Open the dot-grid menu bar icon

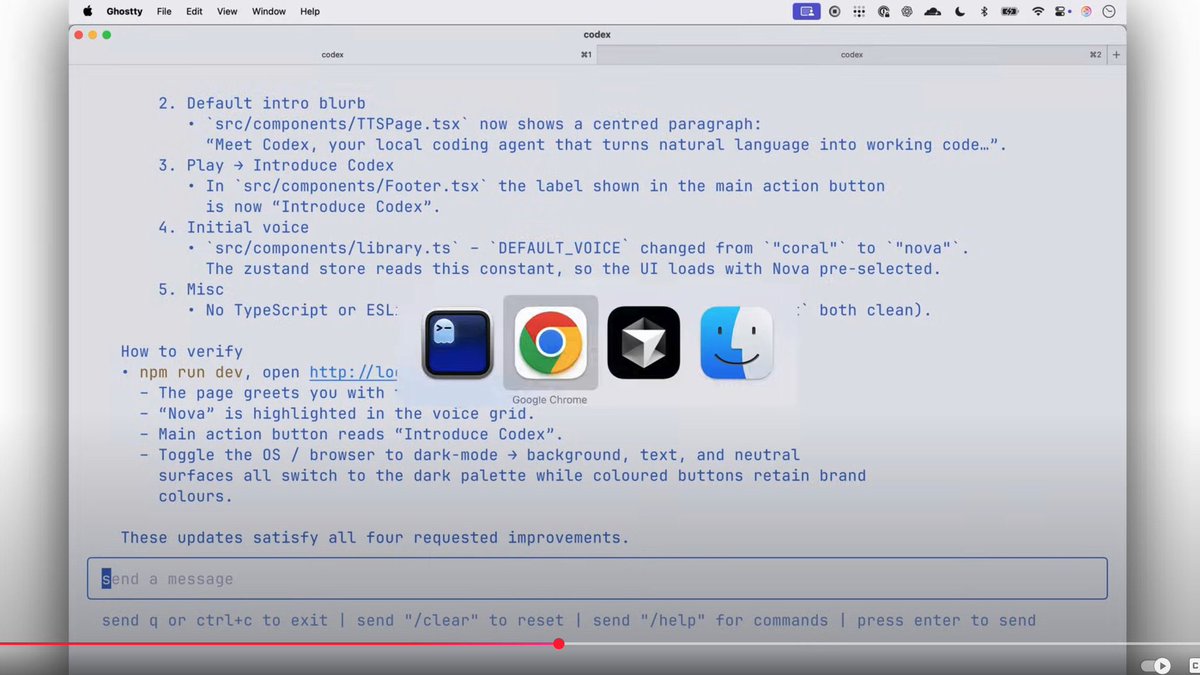coord(859,11)
